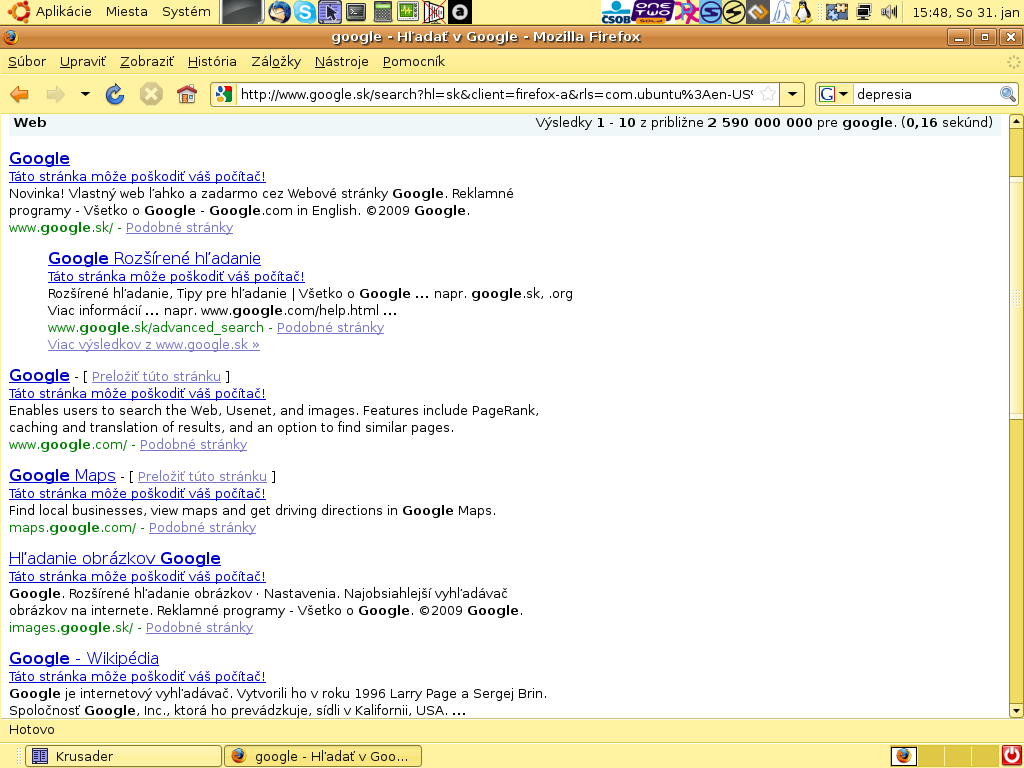Viewport: 1024px width, 768px height.
Task: Click 'Viac výsledkov z www.google.sk »' link
Action: pyautogui.click(x=153, y=344)
